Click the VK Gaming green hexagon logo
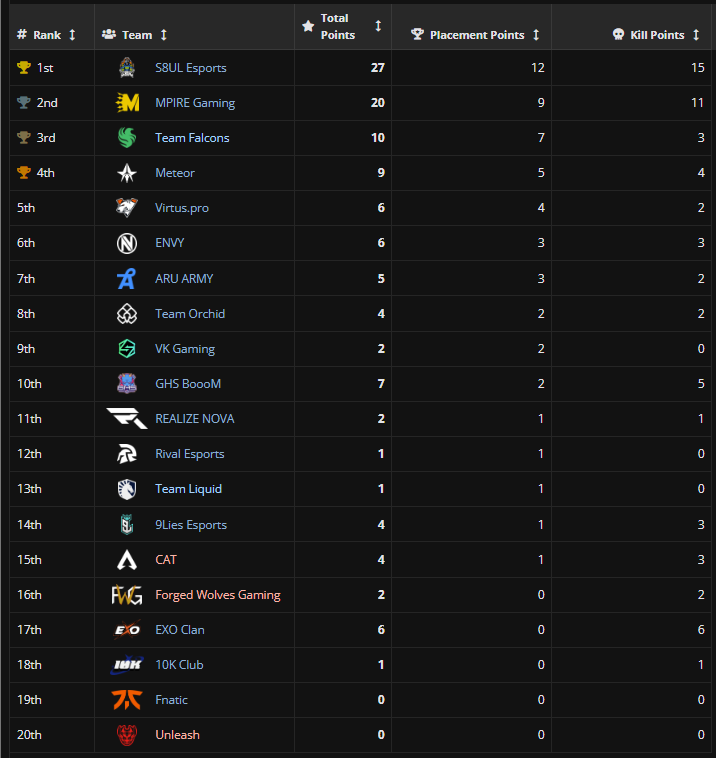The width and height of the screenshot is (716, 758). point(127,349)
